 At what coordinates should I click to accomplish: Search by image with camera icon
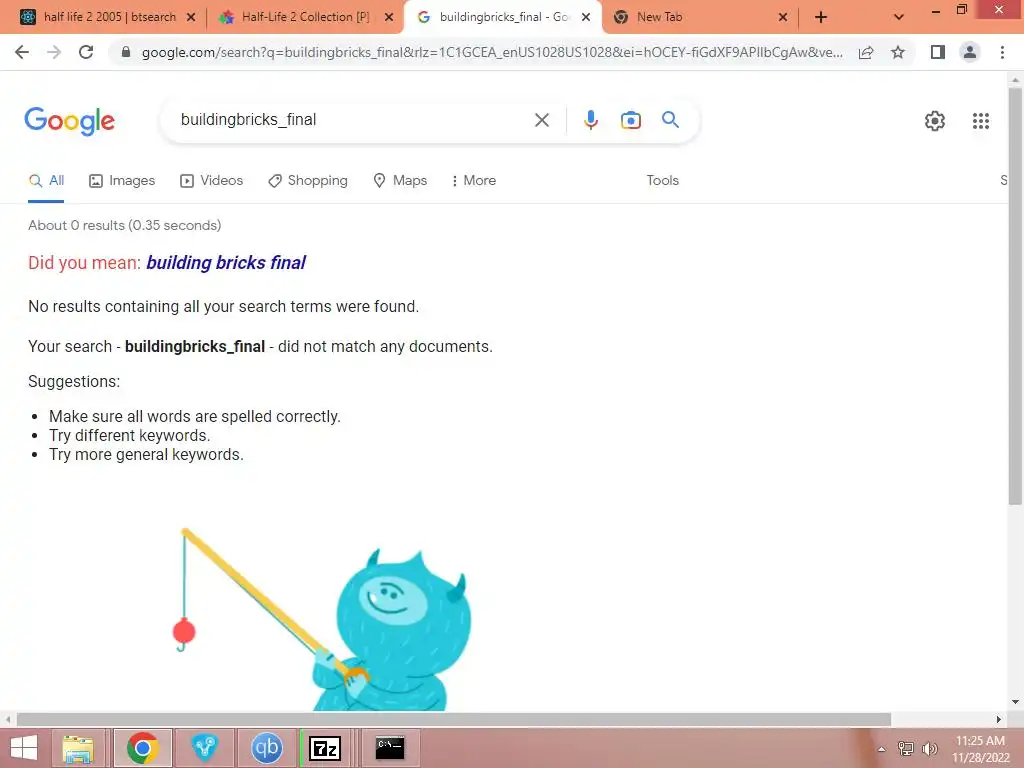[630, 120]
